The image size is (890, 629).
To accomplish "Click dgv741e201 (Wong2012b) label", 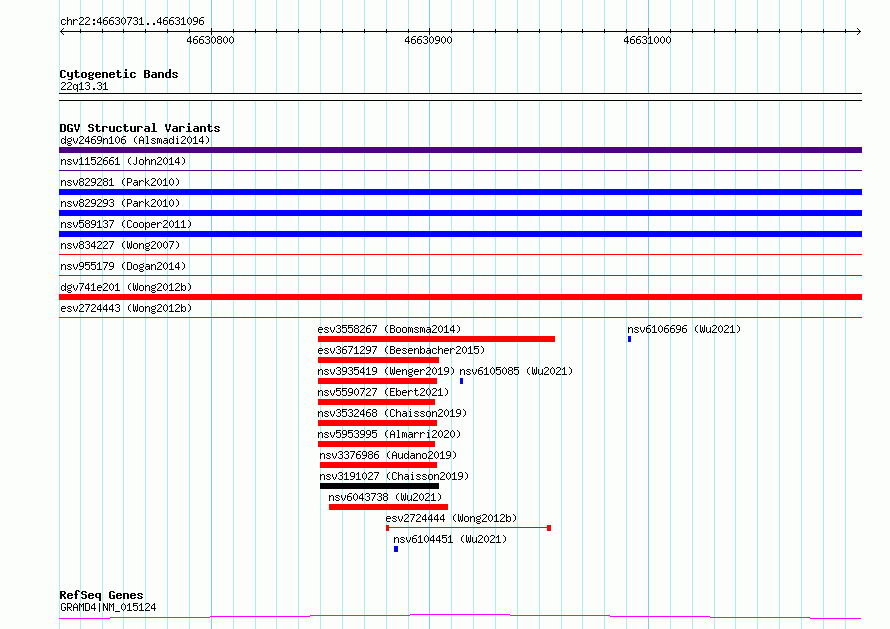I will coord(126,287).
